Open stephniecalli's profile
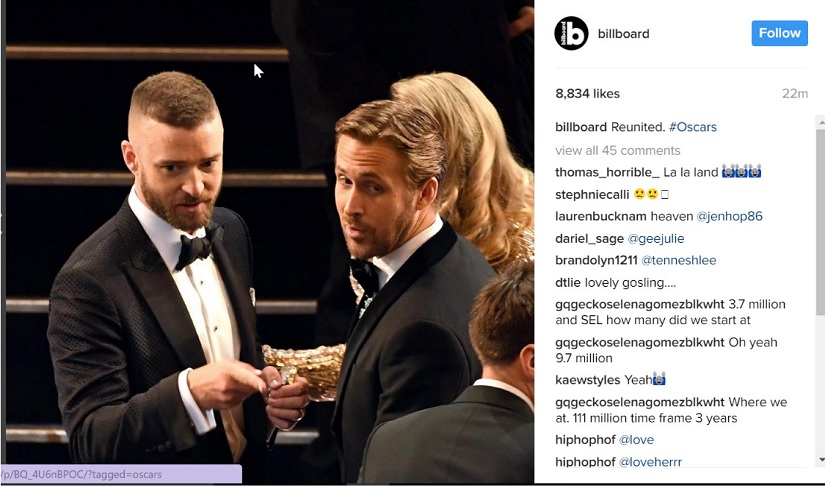The image size is (825, 487). click(592, 195)
